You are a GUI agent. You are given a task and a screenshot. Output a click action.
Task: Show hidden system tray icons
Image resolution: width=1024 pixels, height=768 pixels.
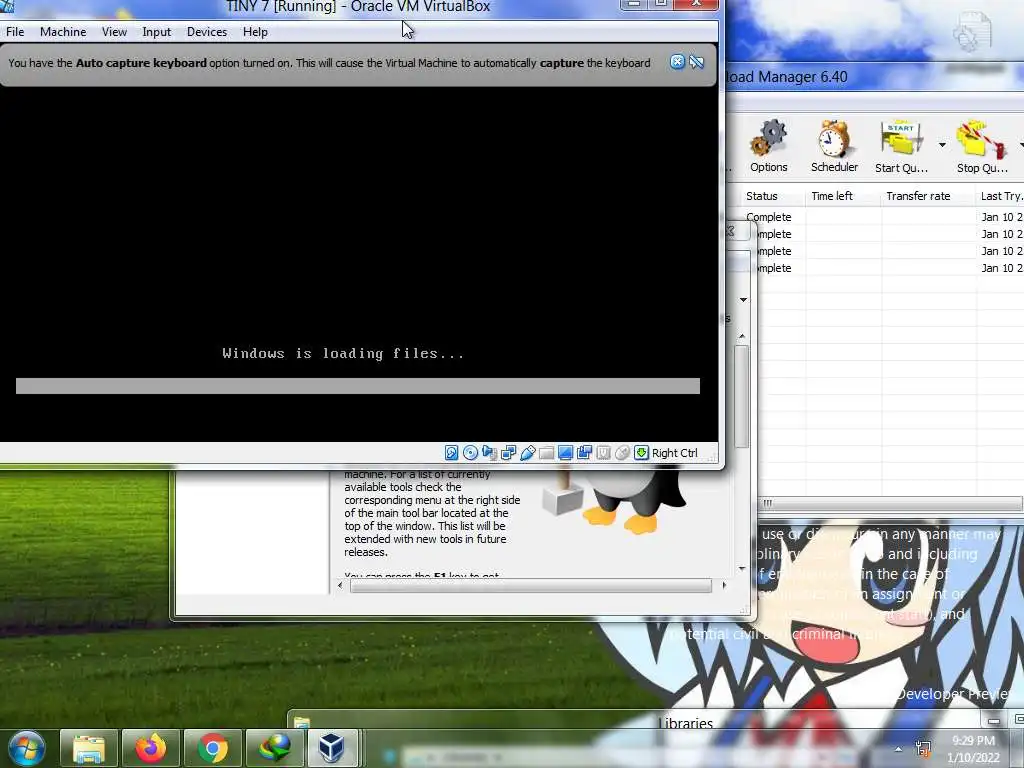click(898, 749)
